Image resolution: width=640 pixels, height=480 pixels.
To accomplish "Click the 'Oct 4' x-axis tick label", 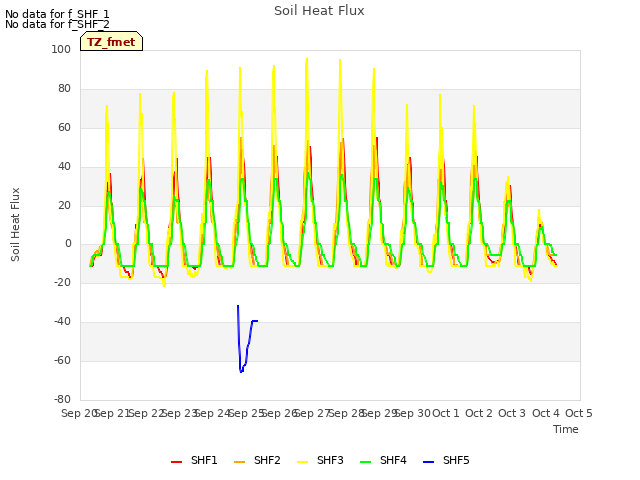I will click(546, 413).
